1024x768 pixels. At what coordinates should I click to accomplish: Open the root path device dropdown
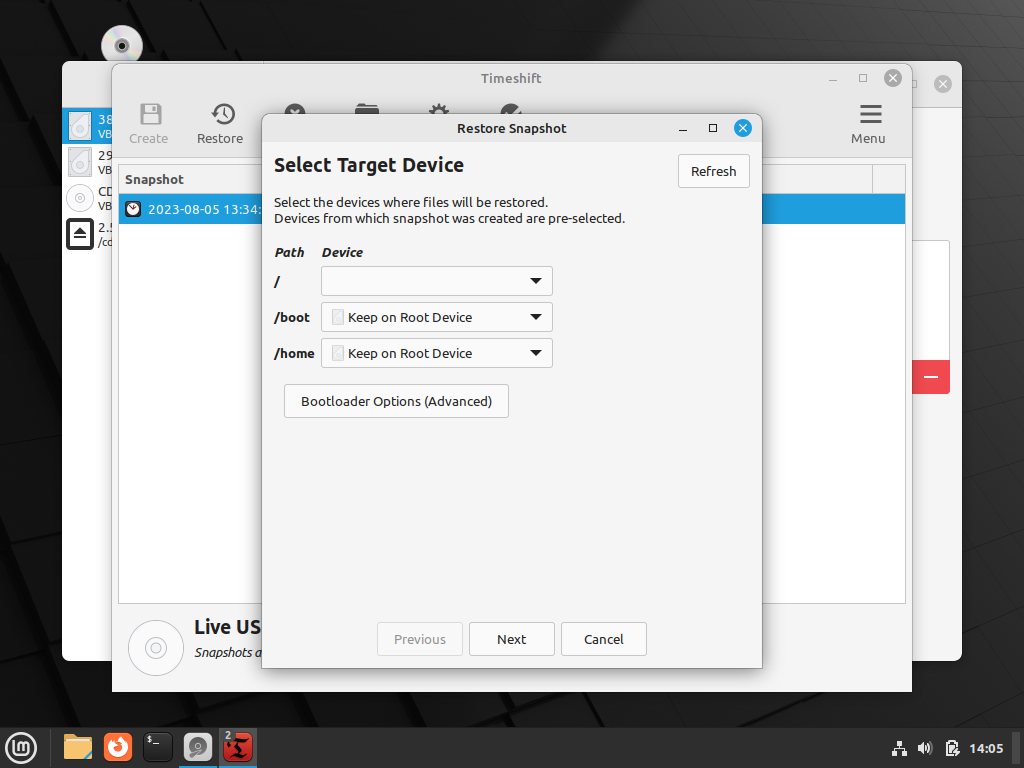coord(436,281)
